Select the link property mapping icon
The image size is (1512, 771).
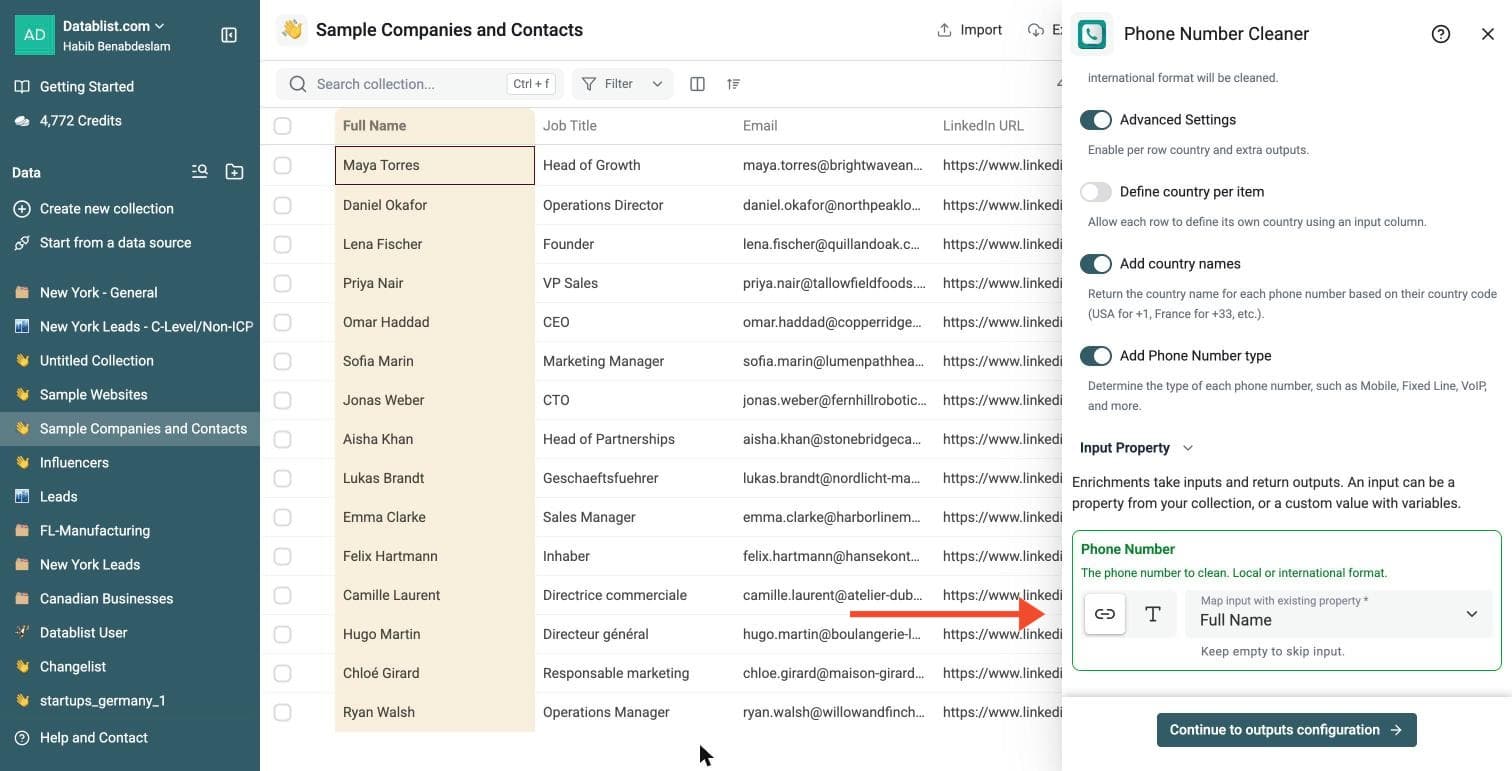pyautogui.click(x=1105, y=614)
